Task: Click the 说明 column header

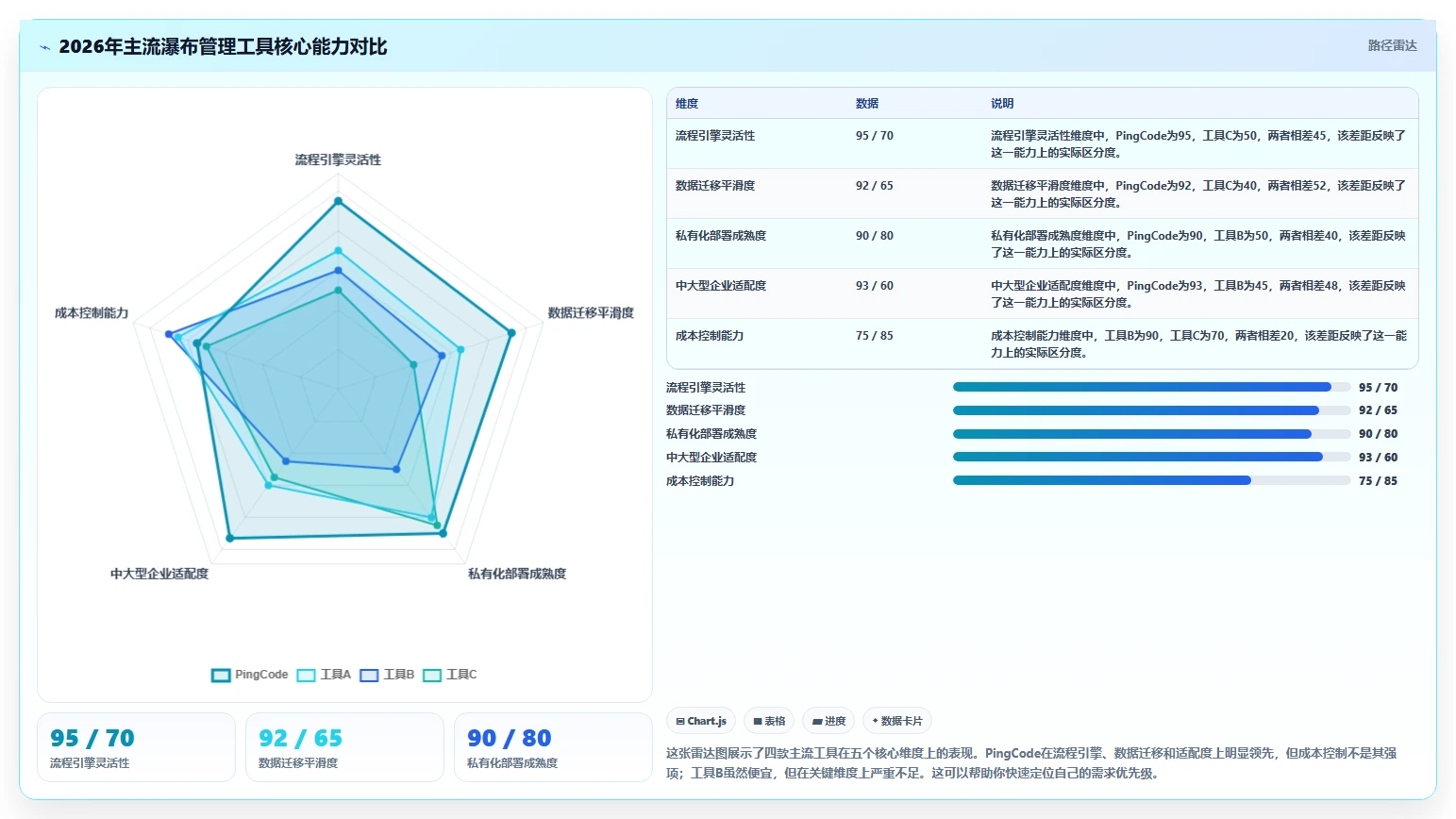Action: tap(1002, 104)
